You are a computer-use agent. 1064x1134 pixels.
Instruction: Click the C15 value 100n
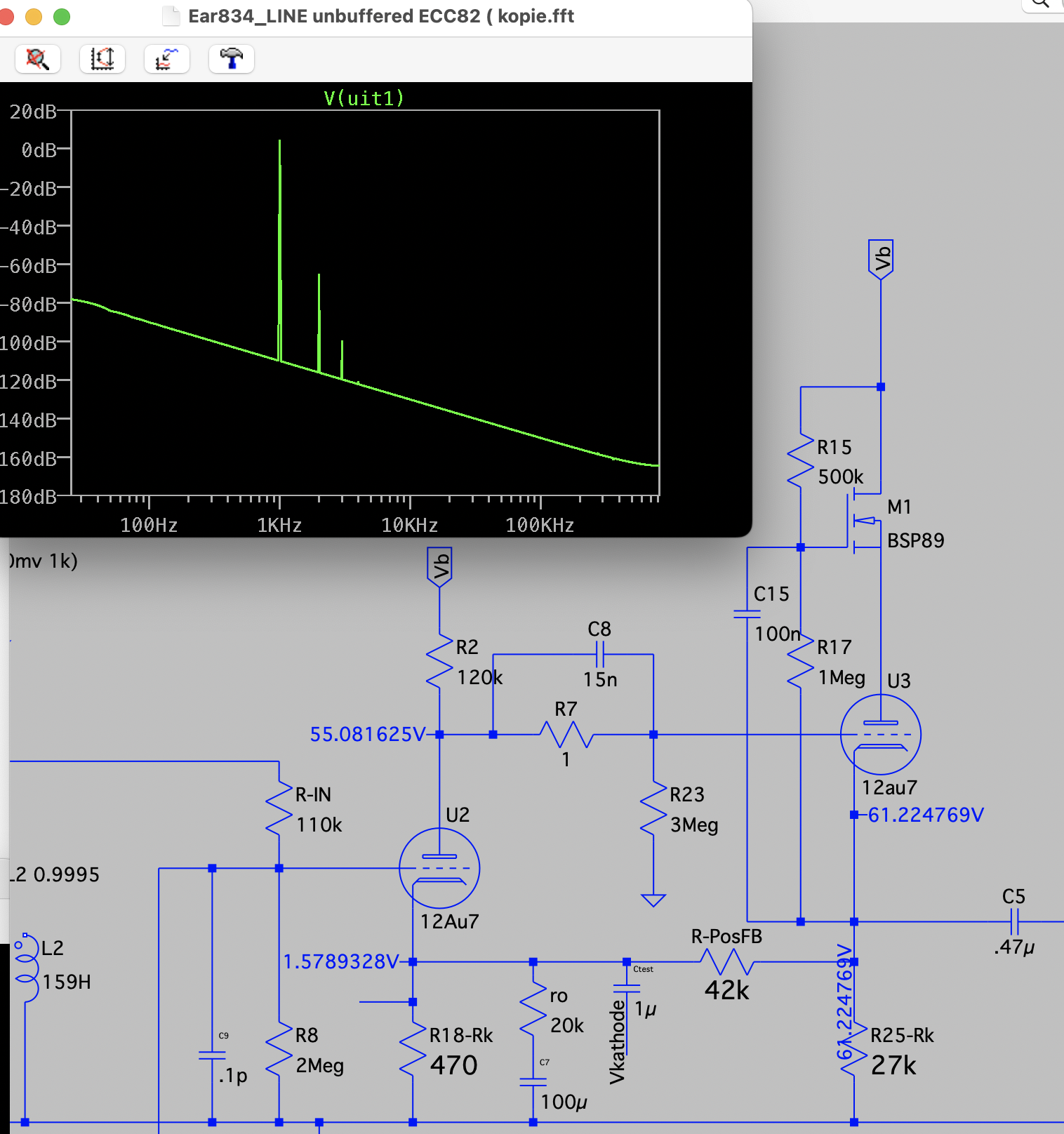(778, 634)
